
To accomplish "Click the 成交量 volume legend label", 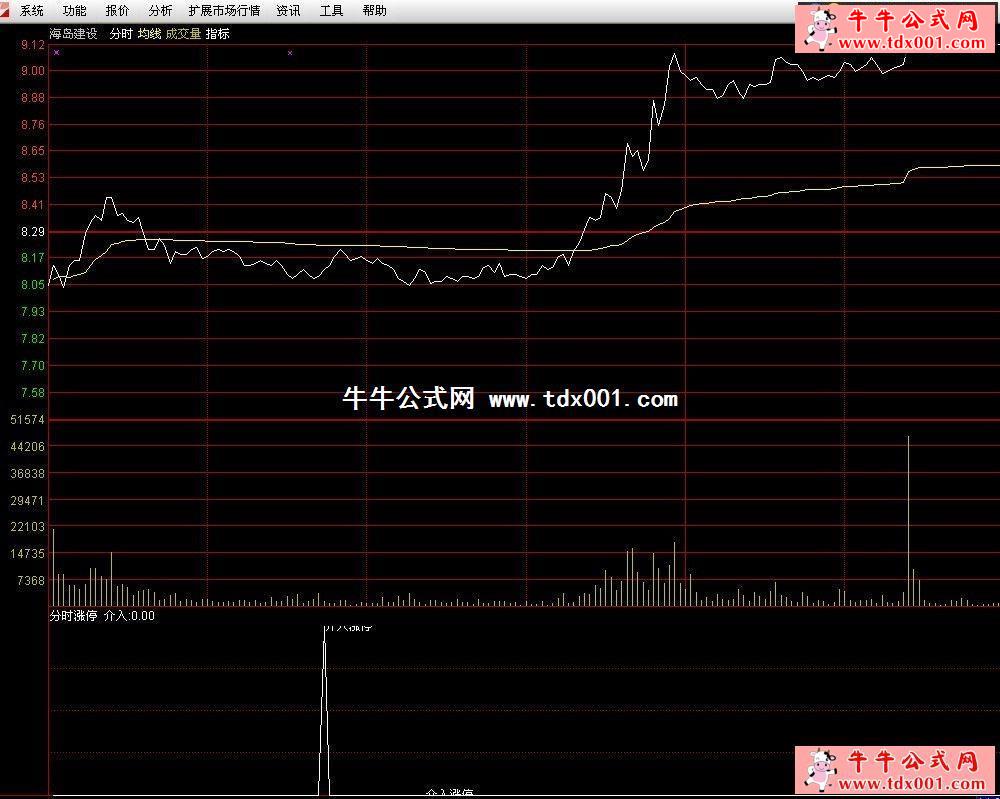I will [x=183, y=34].
